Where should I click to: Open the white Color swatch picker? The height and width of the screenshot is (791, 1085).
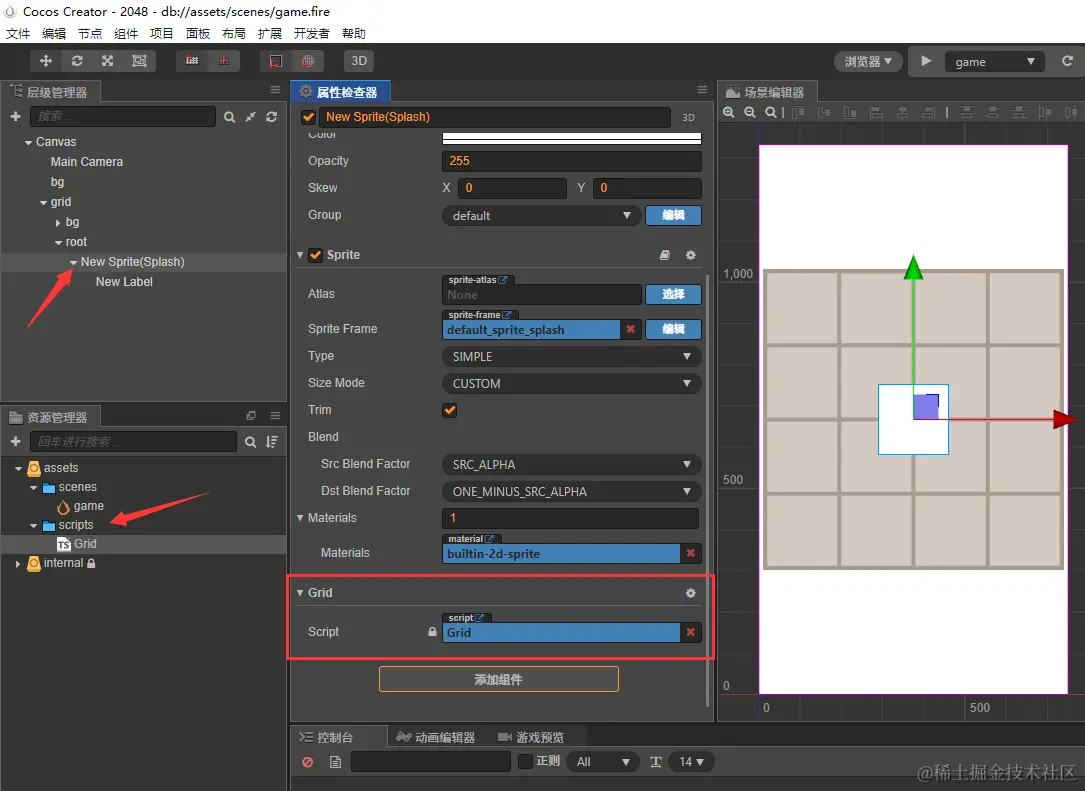point(572,138)
